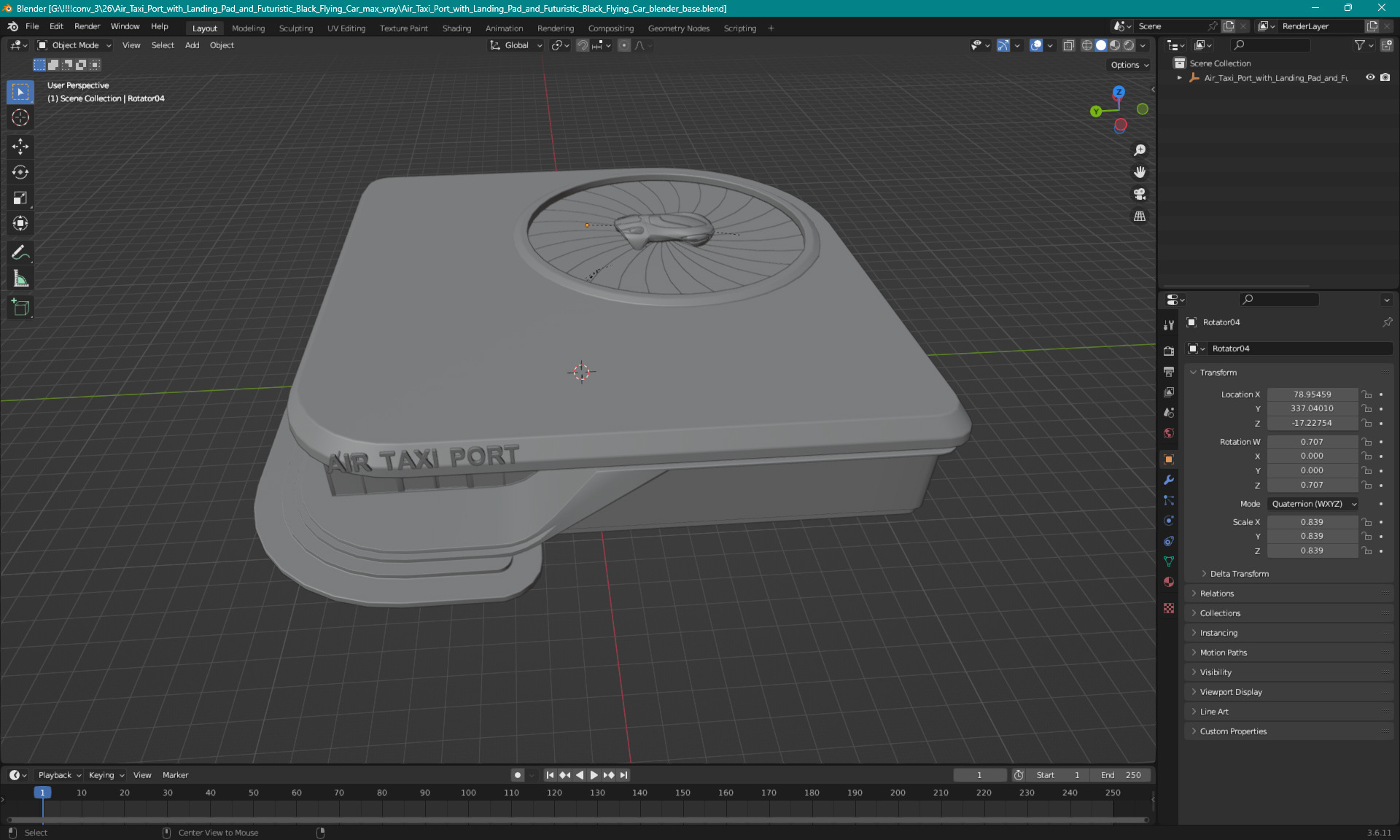Open the Keying popover
This screenshot has height=840, width=1400.
(106, 775)
